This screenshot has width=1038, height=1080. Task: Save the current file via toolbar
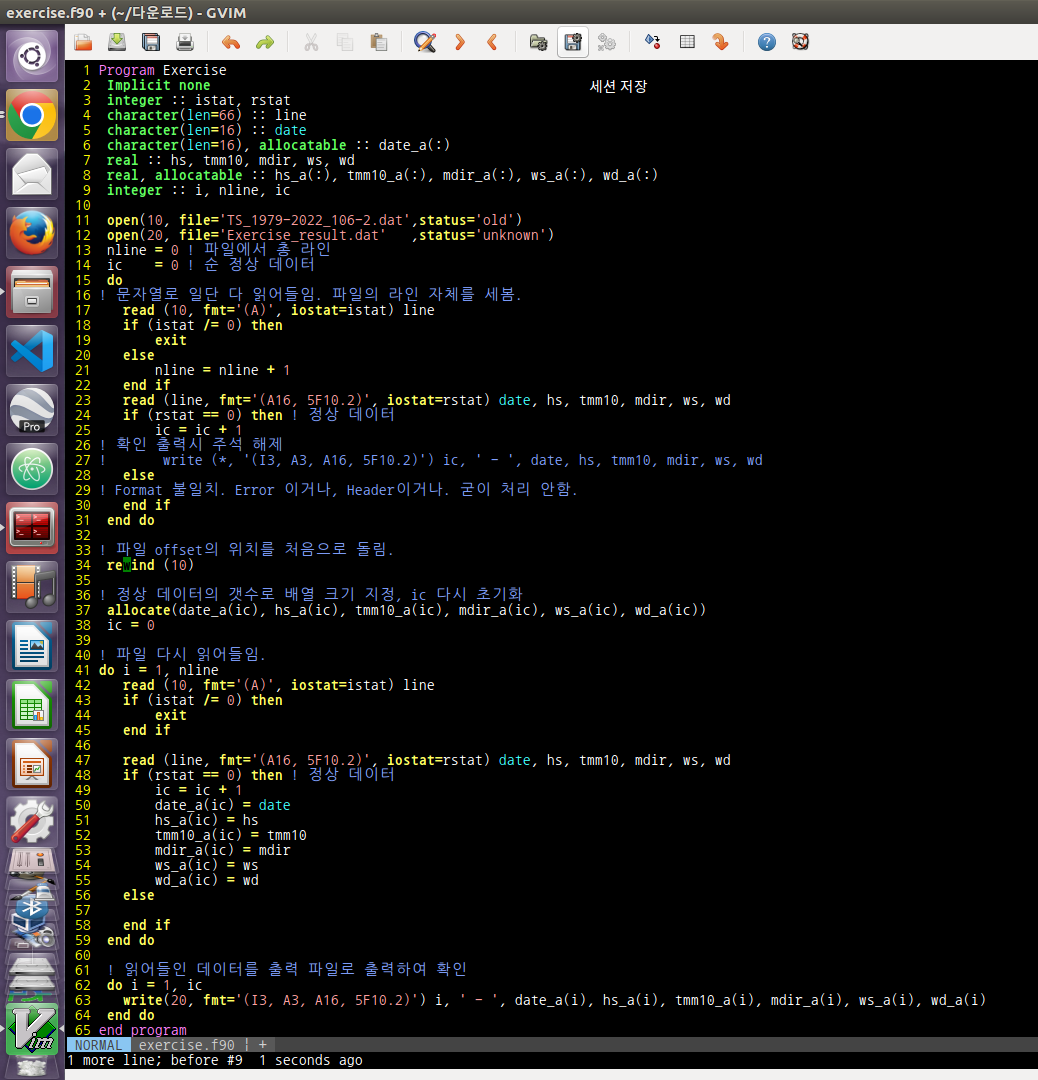coord(117,42)
